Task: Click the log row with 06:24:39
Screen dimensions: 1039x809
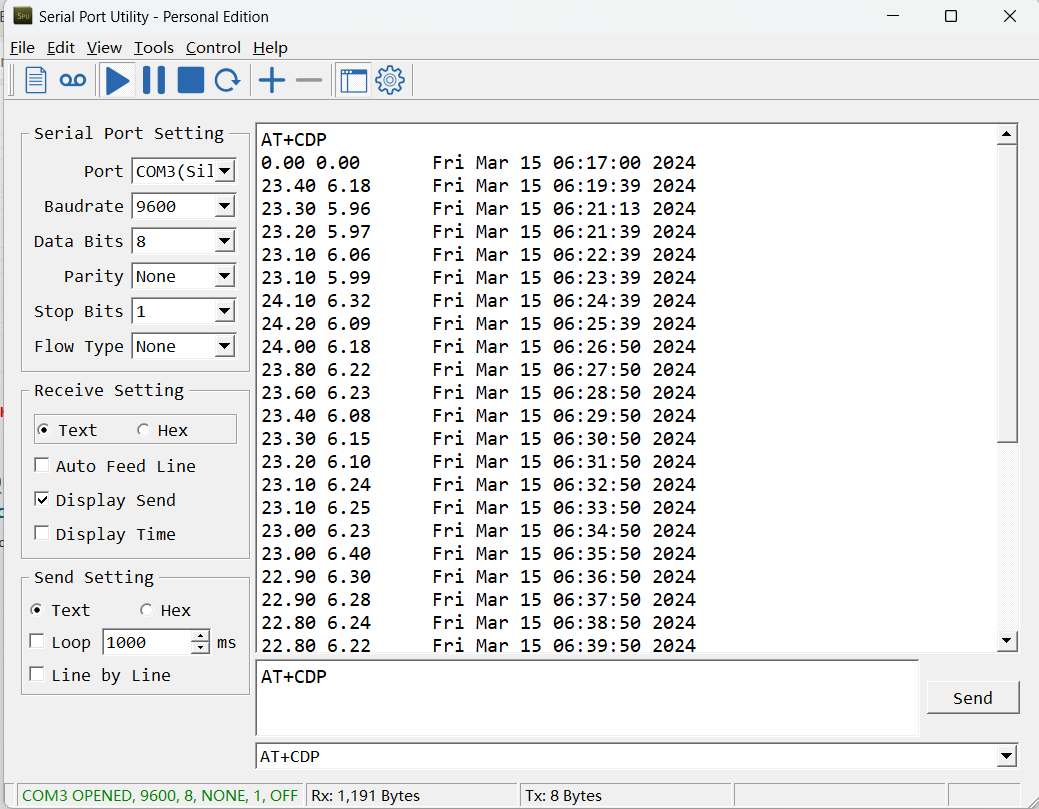Action: click(x=478, y=301)
